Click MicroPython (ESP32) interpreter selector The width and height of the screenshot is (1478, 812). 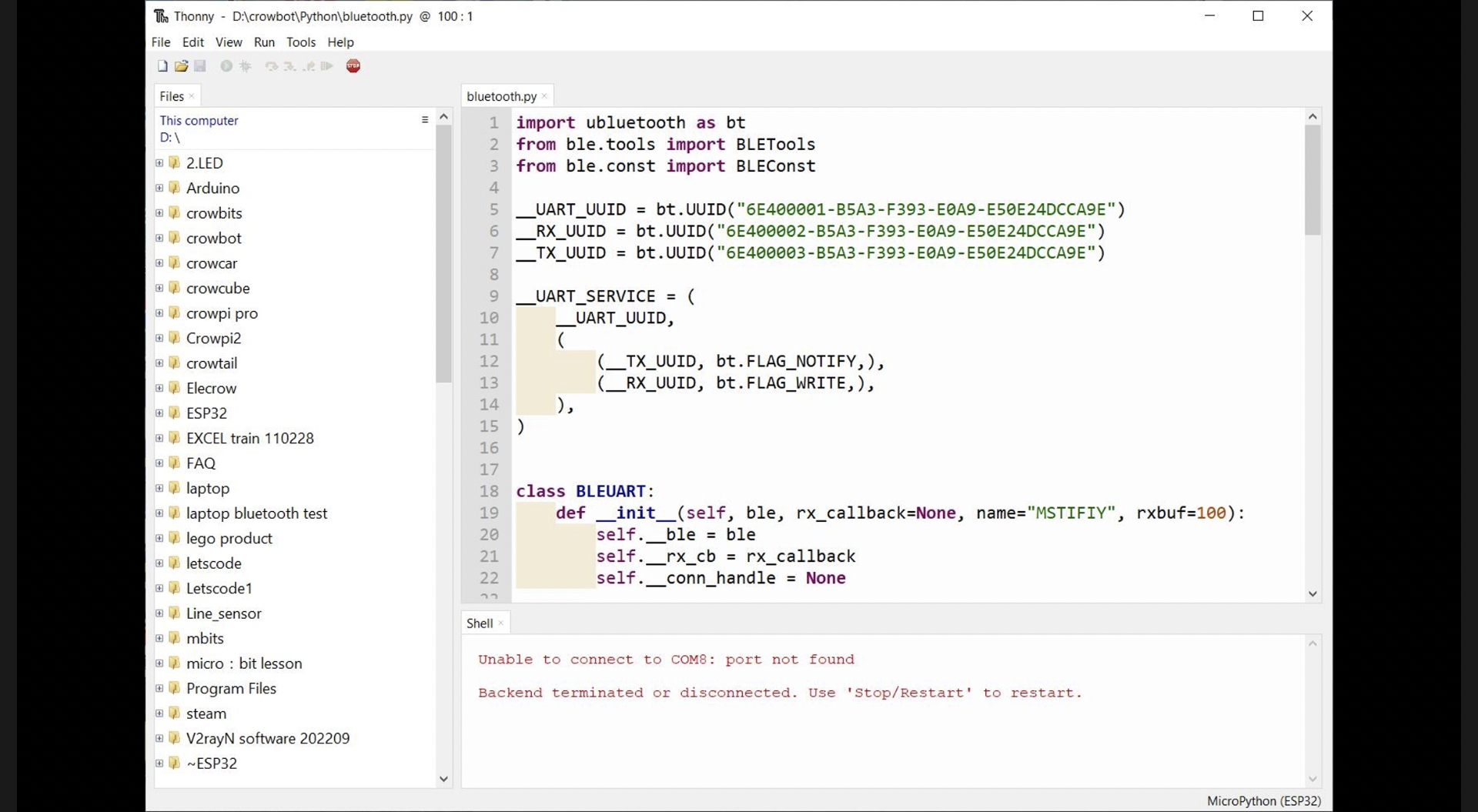point(1263,801)
